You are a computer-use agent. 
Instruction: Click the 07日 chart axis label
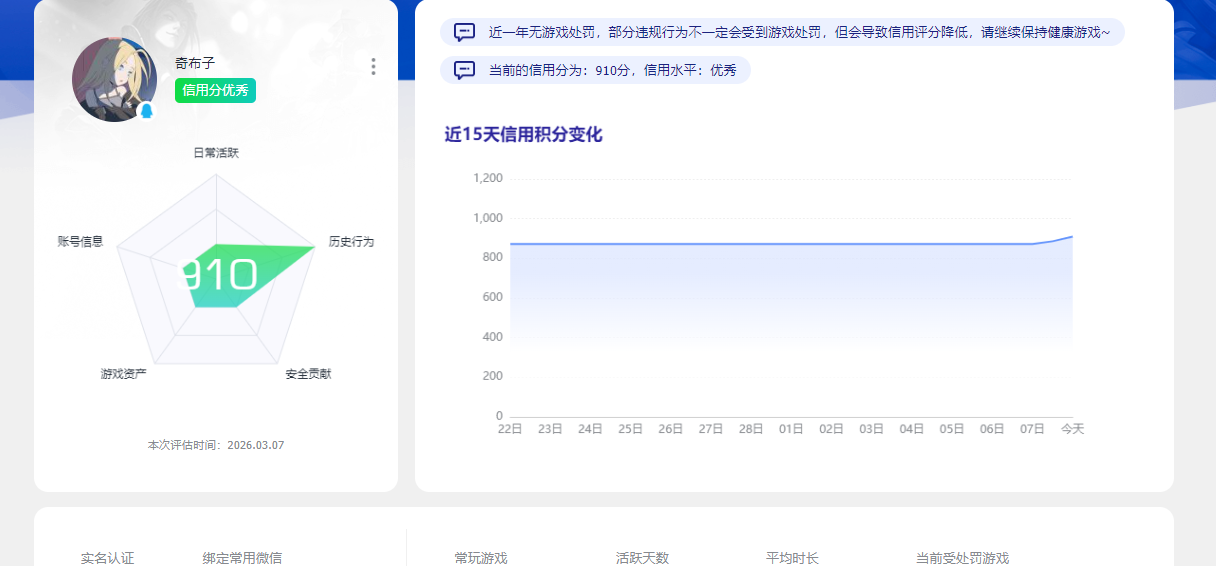point(1032,429)
